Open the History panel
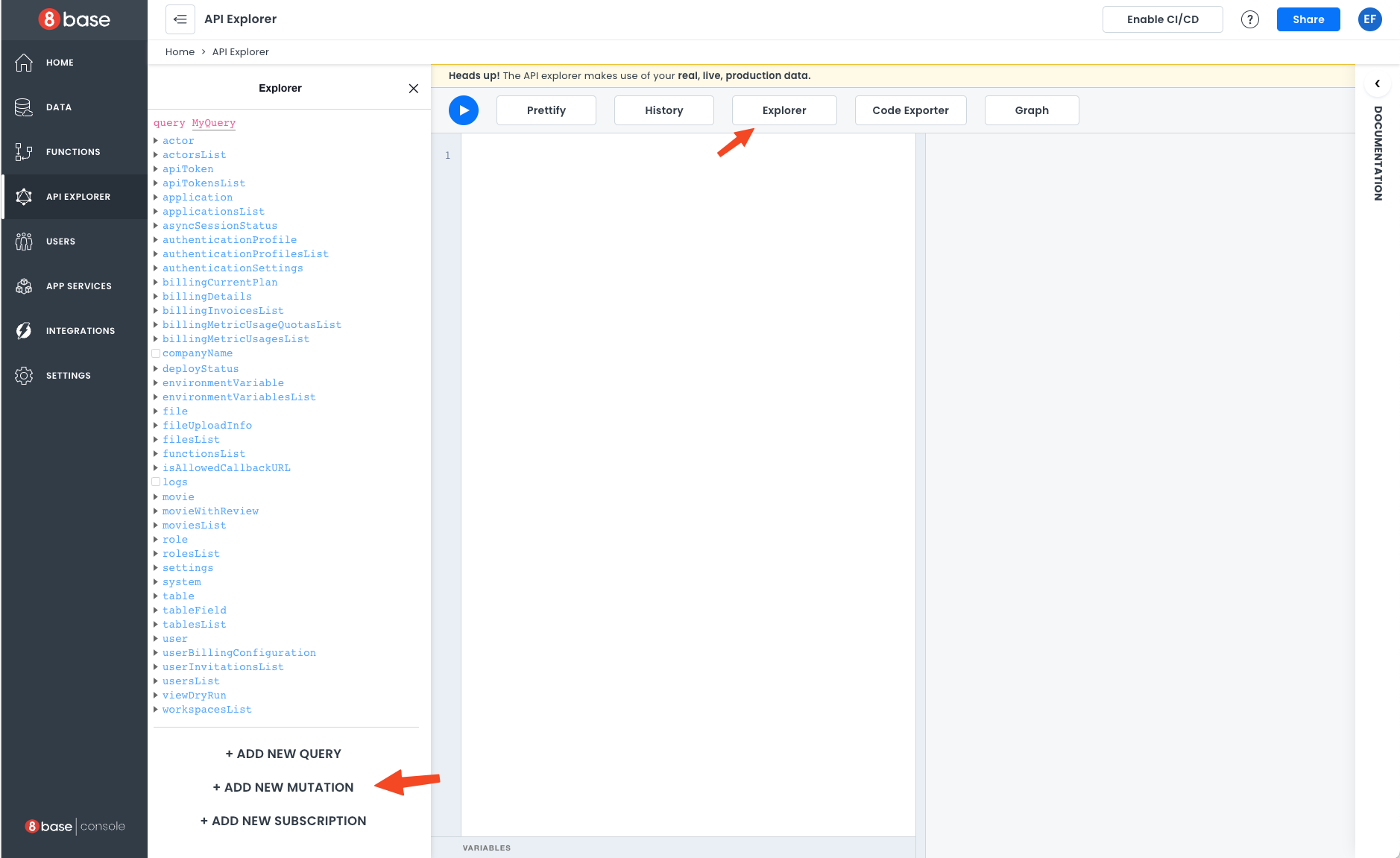The width and height of the screenshot is (1400, 858). click(x=663, y=110)
